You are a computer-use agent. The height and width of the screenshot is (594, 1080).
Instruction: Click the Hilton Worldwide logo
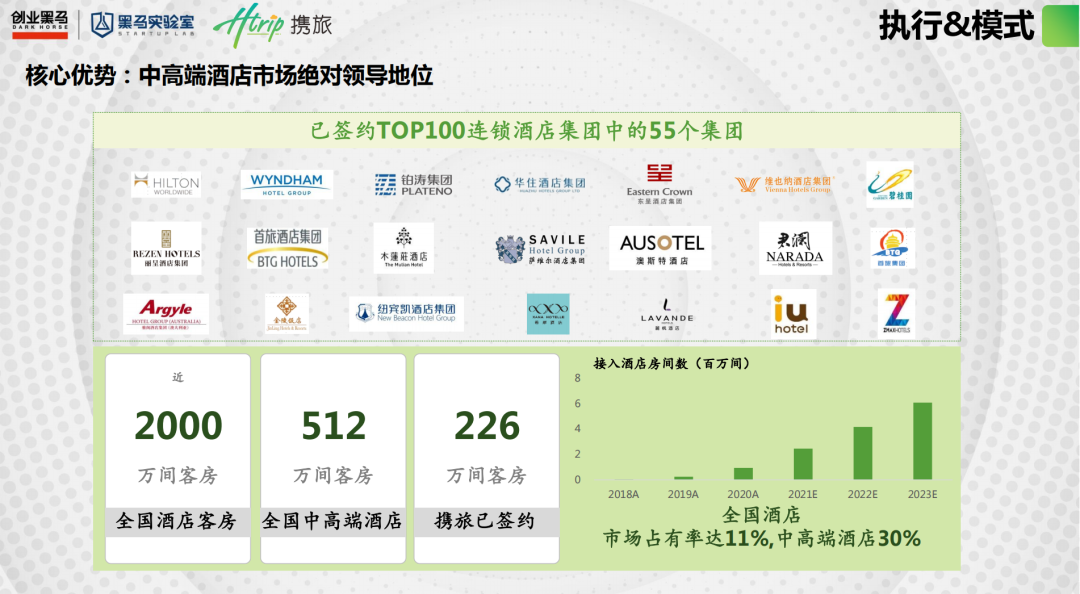[x=166, y=184]
